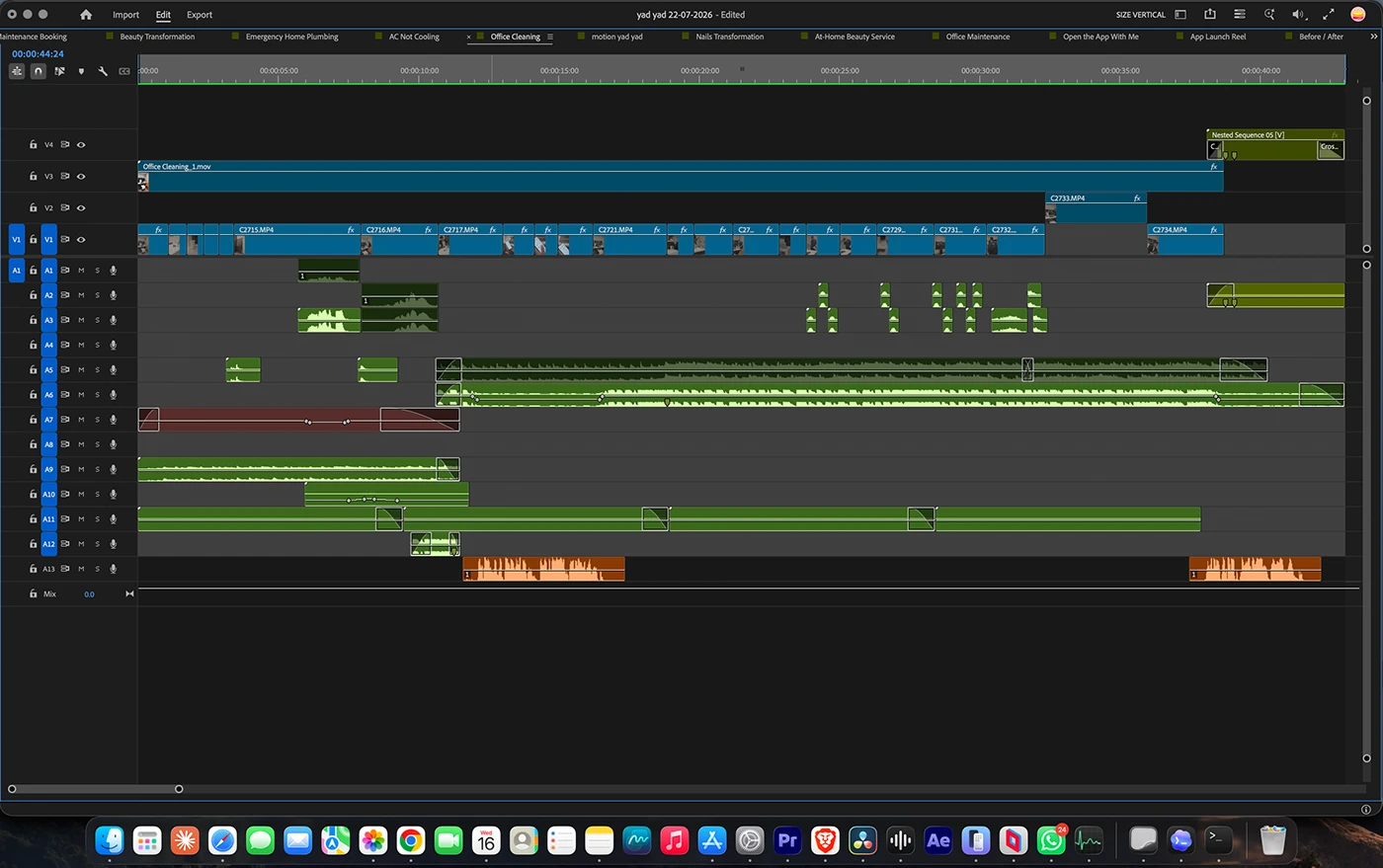Toggle timeline Snap magnet icon

(39, 71)
